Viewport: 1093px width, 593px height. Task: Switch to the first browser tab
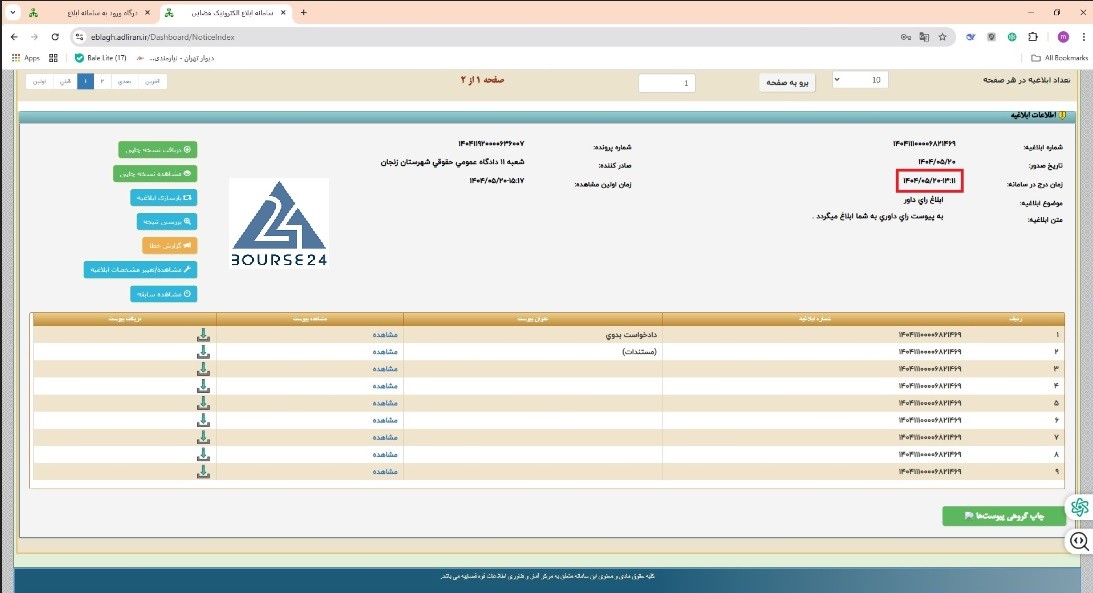[91, 13]
